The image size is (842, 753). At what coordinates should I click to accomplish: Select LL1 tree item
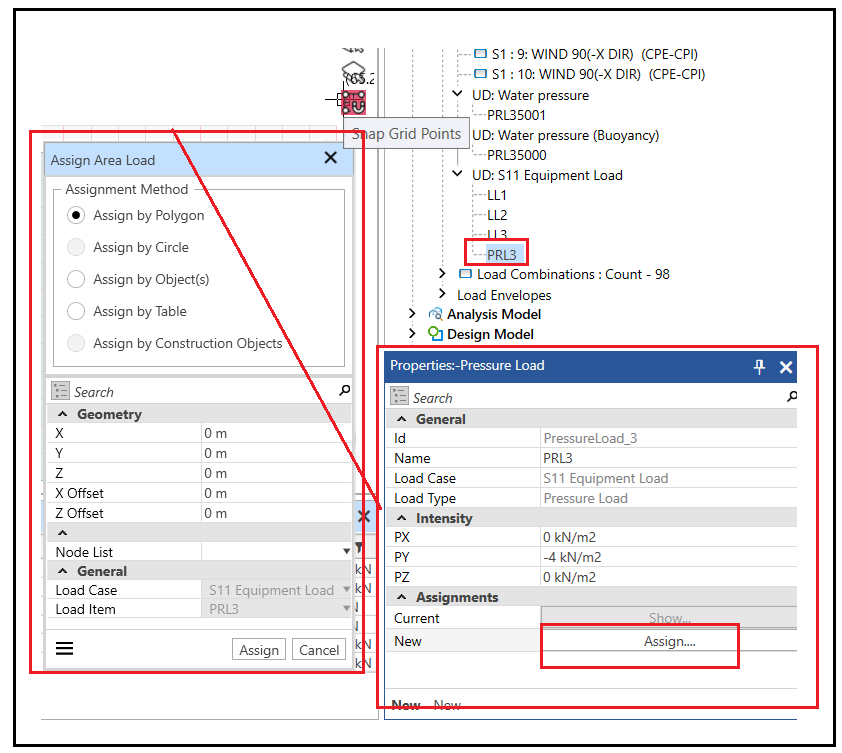pyautogui.click(x=497, y=195)
